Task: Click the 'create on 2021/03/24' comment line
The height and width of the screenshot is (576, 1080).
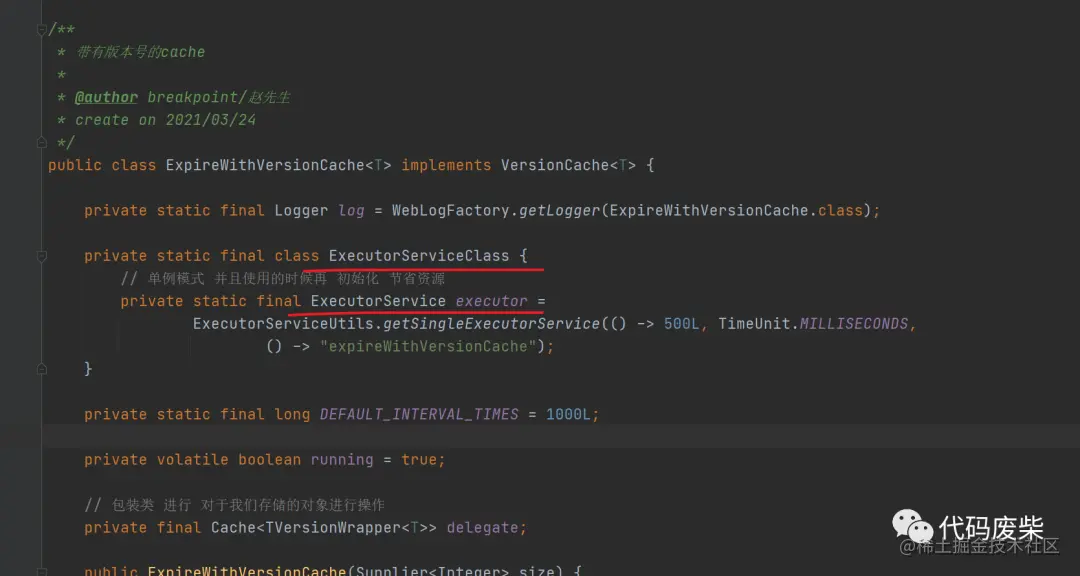Action: pos(165,120)
